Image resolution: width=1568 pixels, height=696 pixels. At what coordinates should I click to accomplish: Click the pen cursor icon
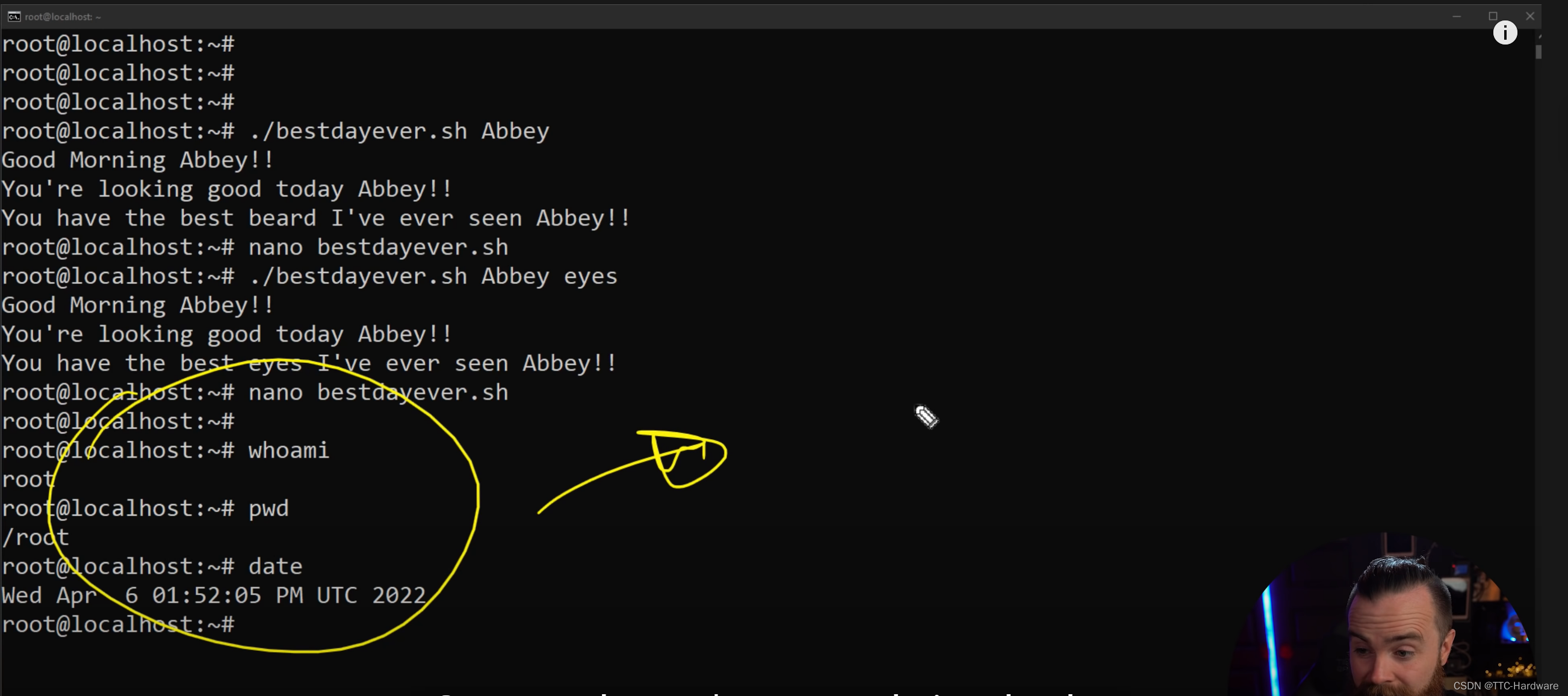(926, 417)
